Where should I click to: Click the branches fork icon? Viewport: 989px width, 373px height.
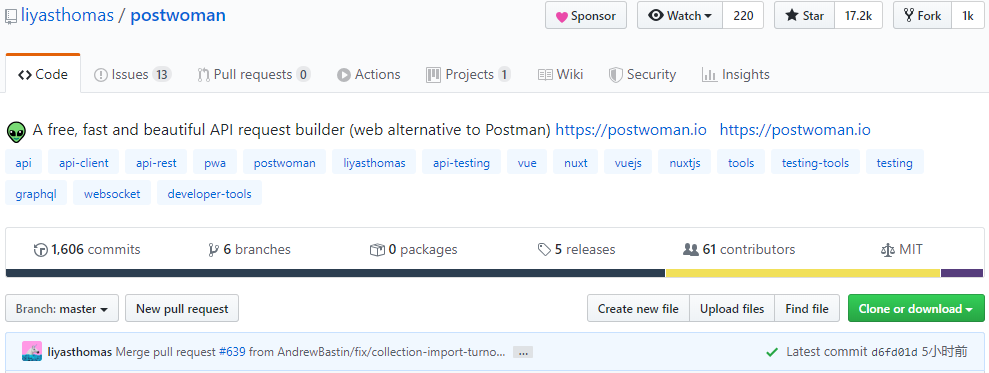213,250
